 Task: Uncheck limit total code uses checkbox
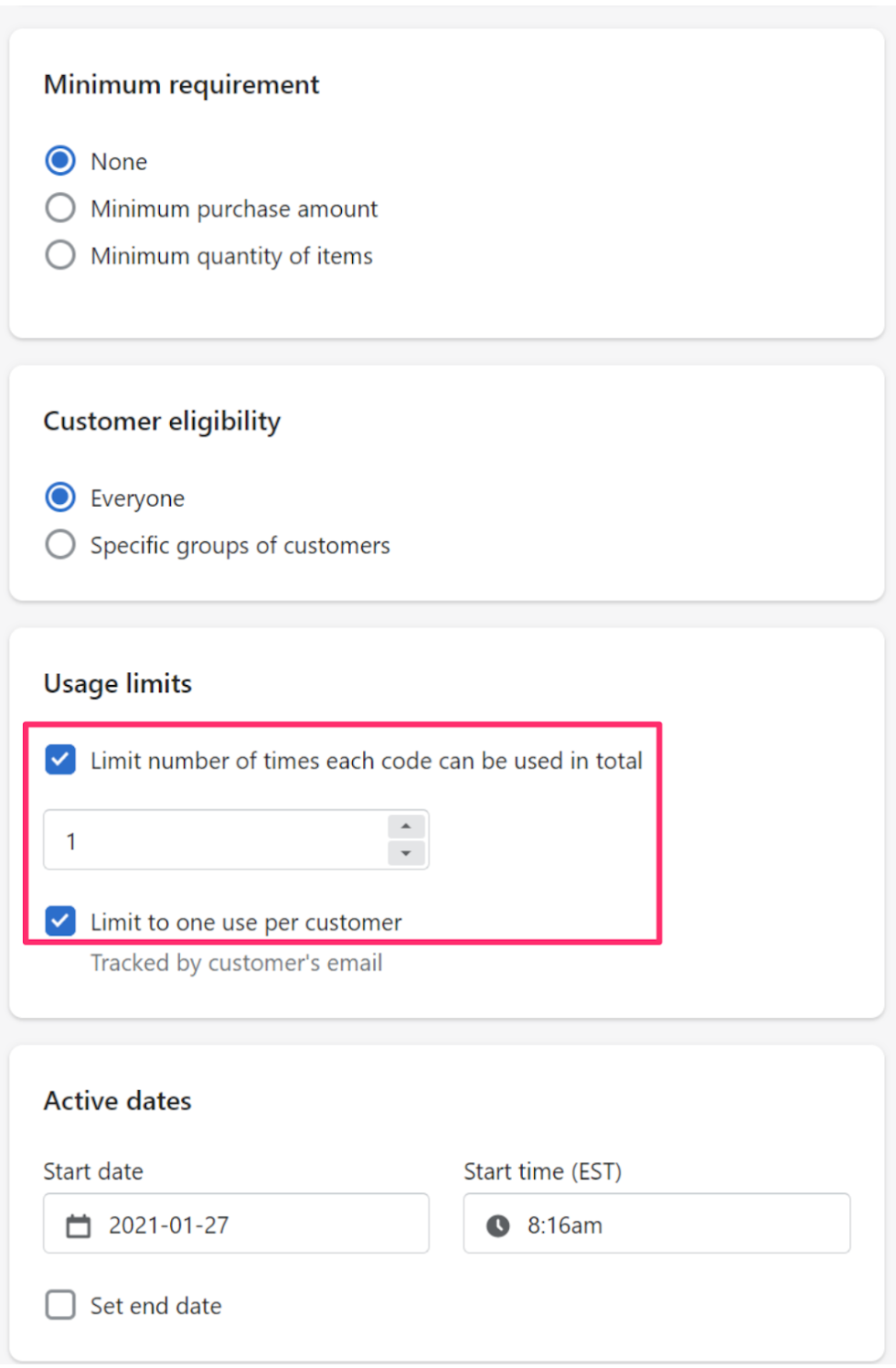click(x=60, y=760)
